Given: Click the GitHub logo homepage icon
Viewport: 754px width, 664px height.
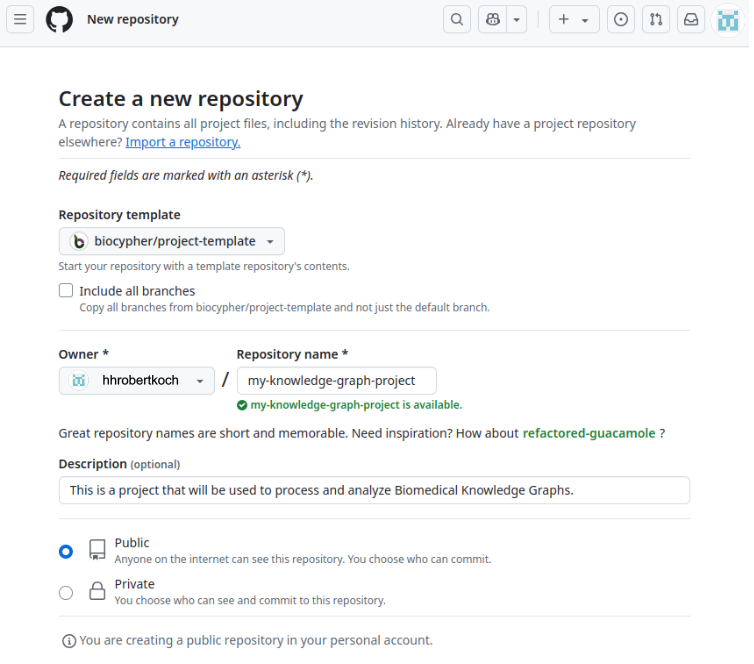Looking at the screenshot, I should pyautogui.click(x=59, y=19).
